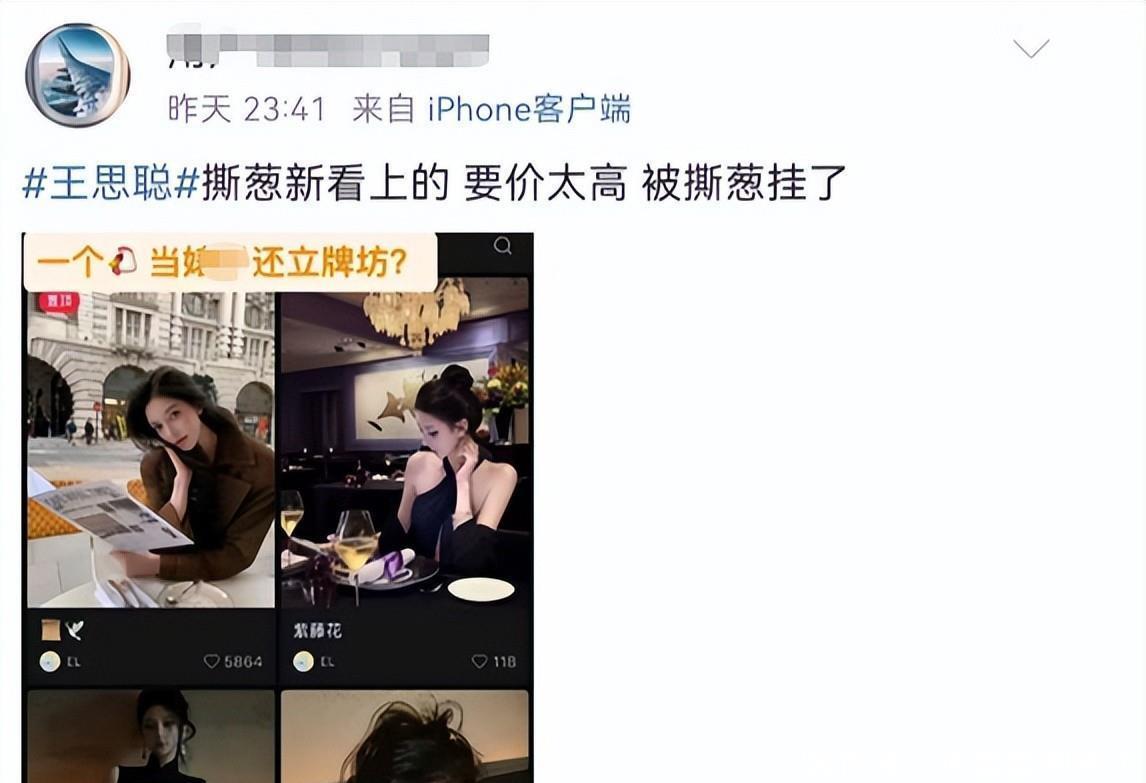This screenshot has width=1146, height=783.
Task: Tap the search magnifier in embedded image
Action: tap(503, 245)
